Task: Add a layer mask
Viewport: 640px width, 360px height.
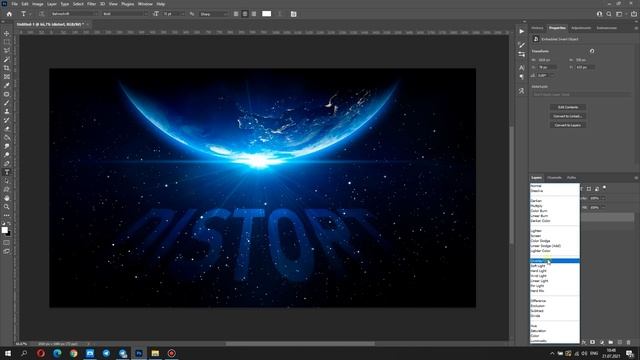Action: coord(592,342)
